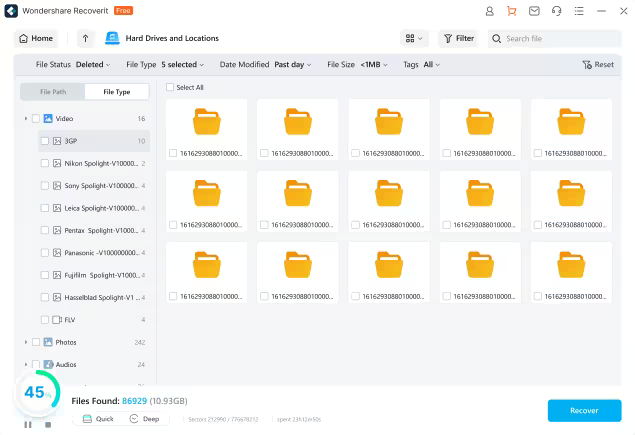This screenshot has width=635, height=435.
Task: Select the Deep scan mode
Action: click(144, 419)
